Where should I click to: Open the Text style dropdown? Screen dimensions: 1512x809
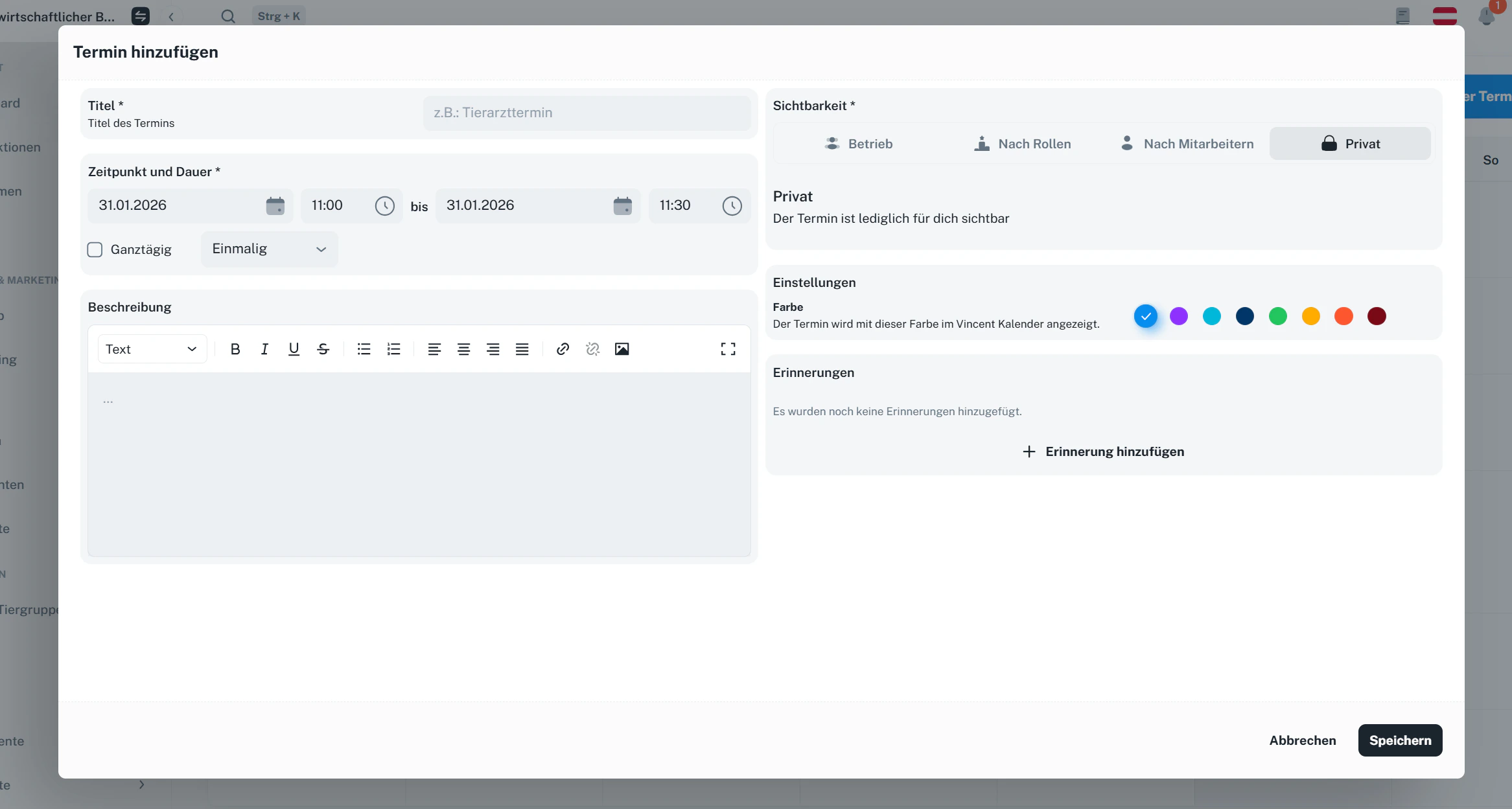[x=152, y=349]
